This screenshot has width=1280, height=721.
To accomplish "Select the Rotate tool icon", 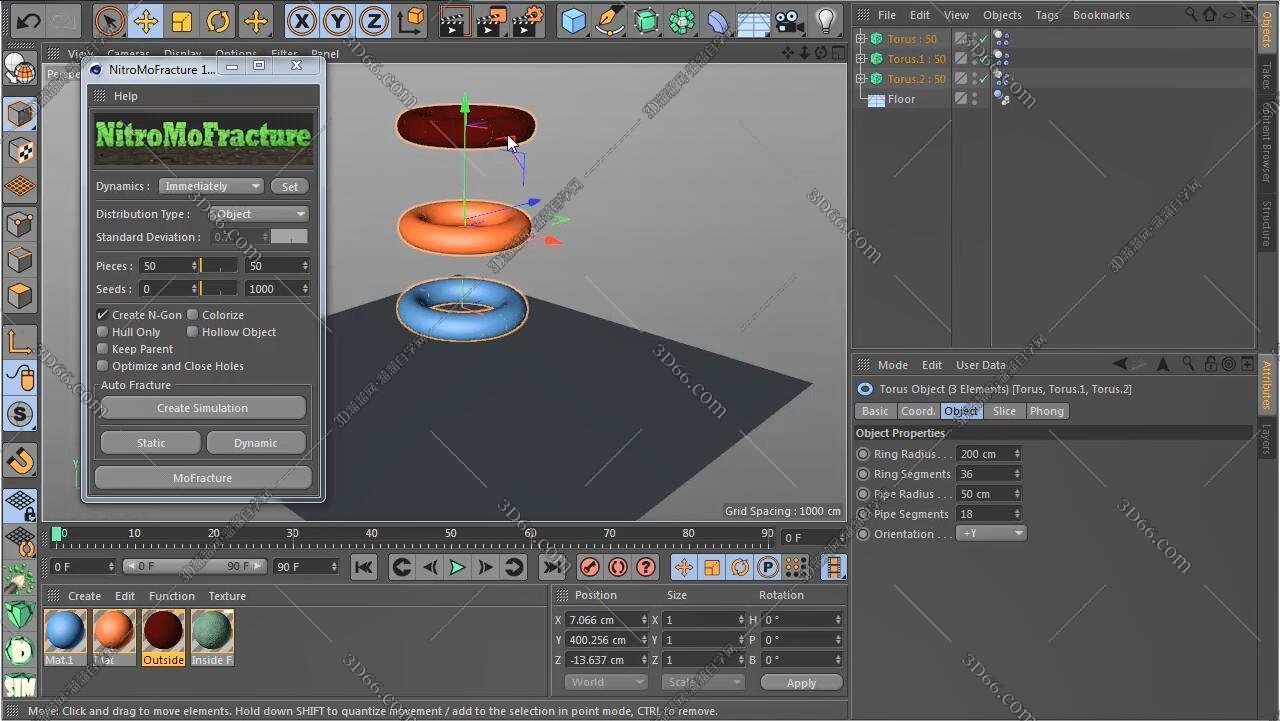I will click(218, 20).
